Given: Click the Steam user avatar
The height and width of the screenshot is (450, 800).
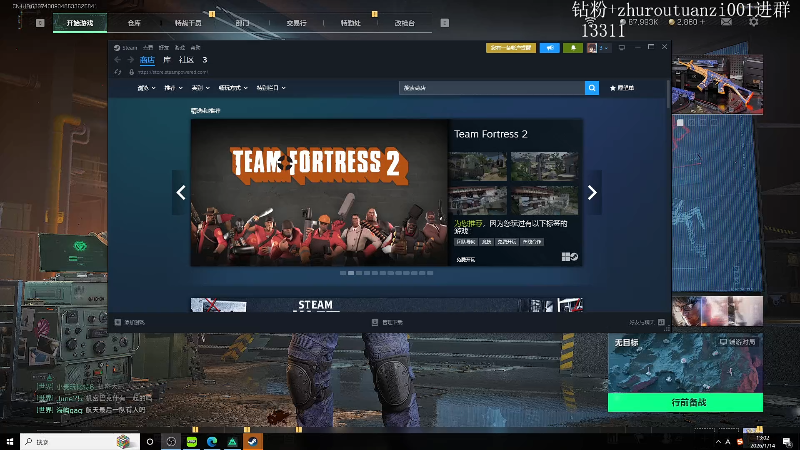Looking at the screenshot, I should pyautogui.click(x=592, y=47).
